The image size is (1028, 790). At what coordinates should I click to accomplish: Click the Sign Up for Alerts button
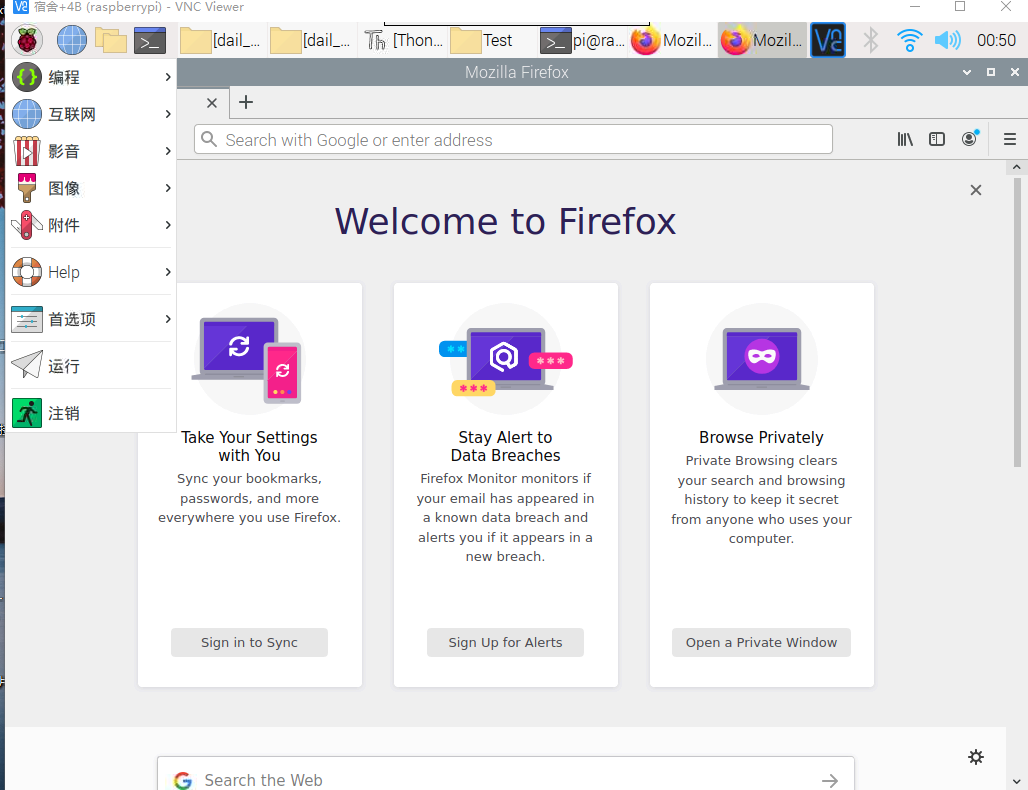tap(505, 642)
